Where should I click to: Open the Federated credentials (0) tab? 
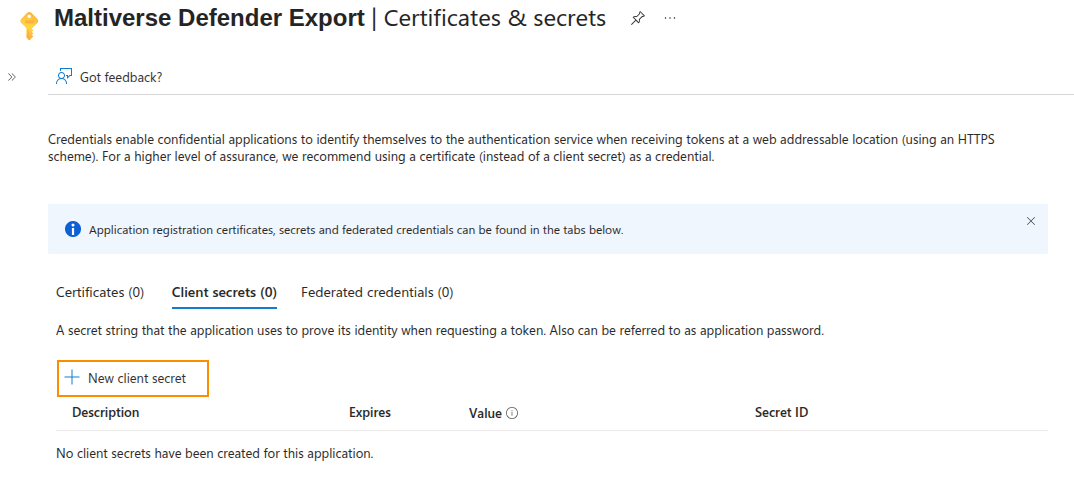[x=377, y=293]
